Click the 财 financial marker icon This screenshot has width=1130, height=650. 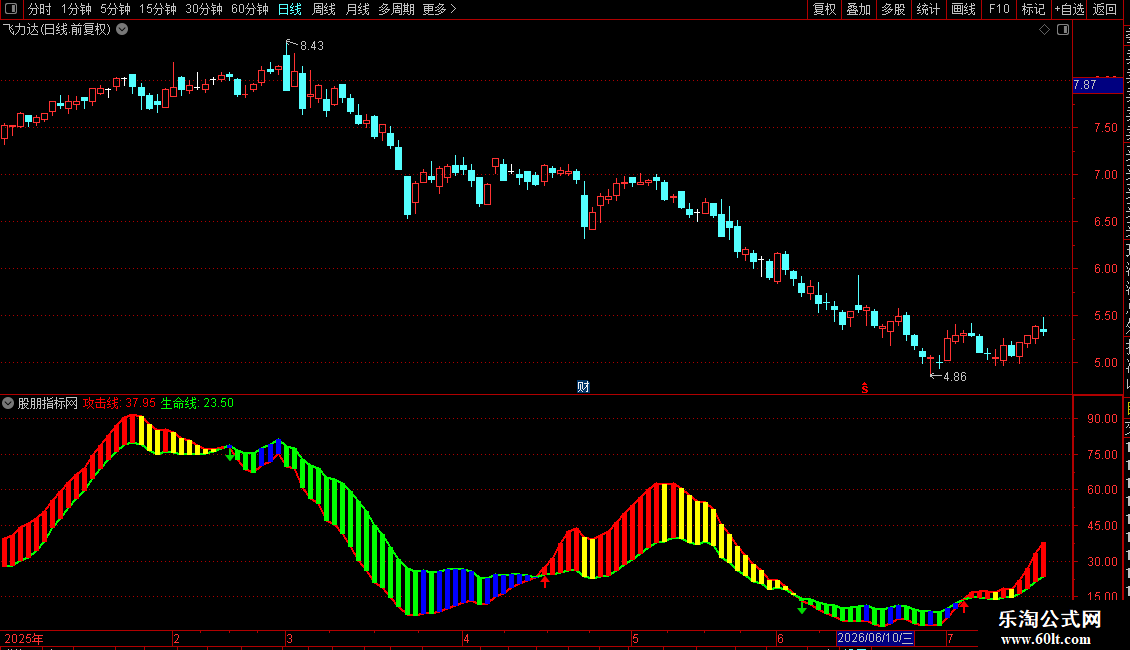583,387
